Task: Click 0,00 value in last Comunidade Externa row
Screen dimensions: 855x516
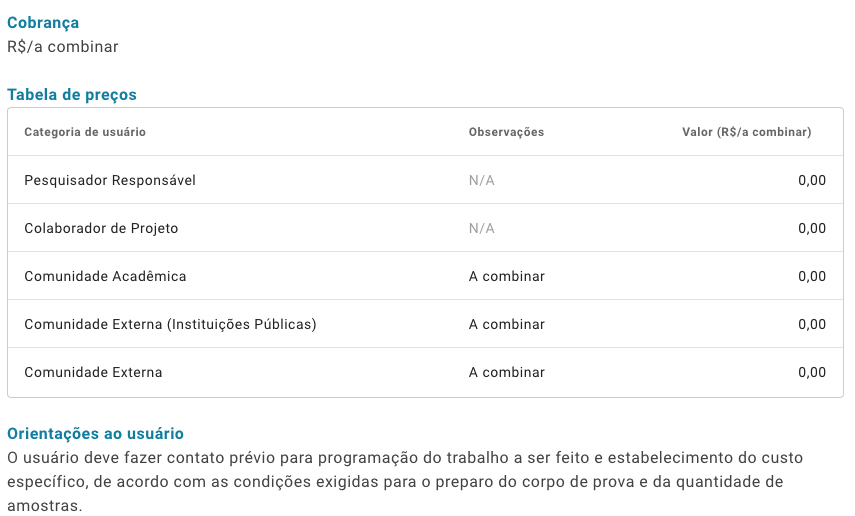Action: (812, 373)
